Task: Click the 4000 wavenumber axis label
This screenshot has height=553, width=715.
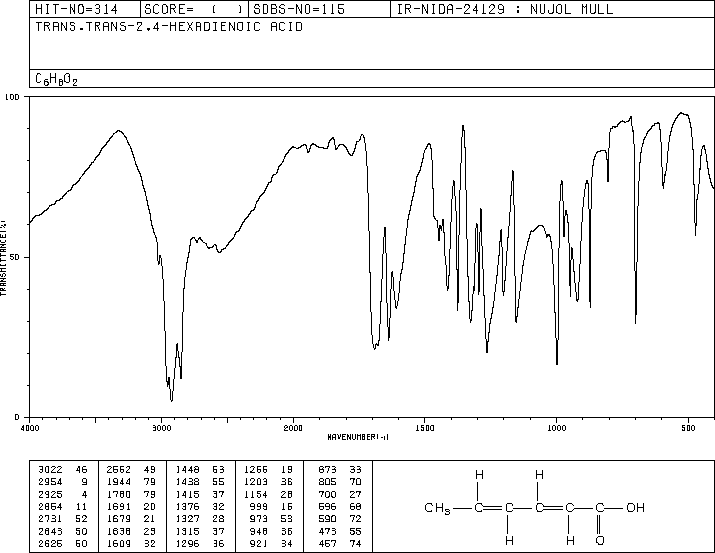Action: click(30, 428)
